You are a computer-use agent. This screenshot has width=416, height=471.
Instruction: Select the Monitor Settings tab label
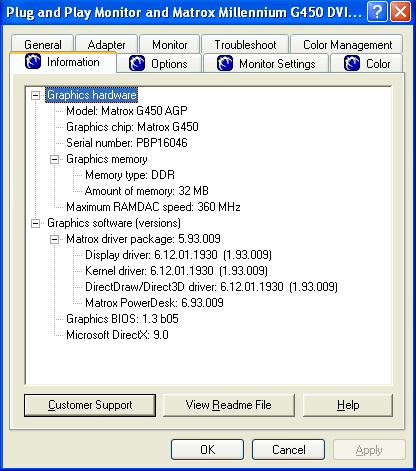pos(277,64)
